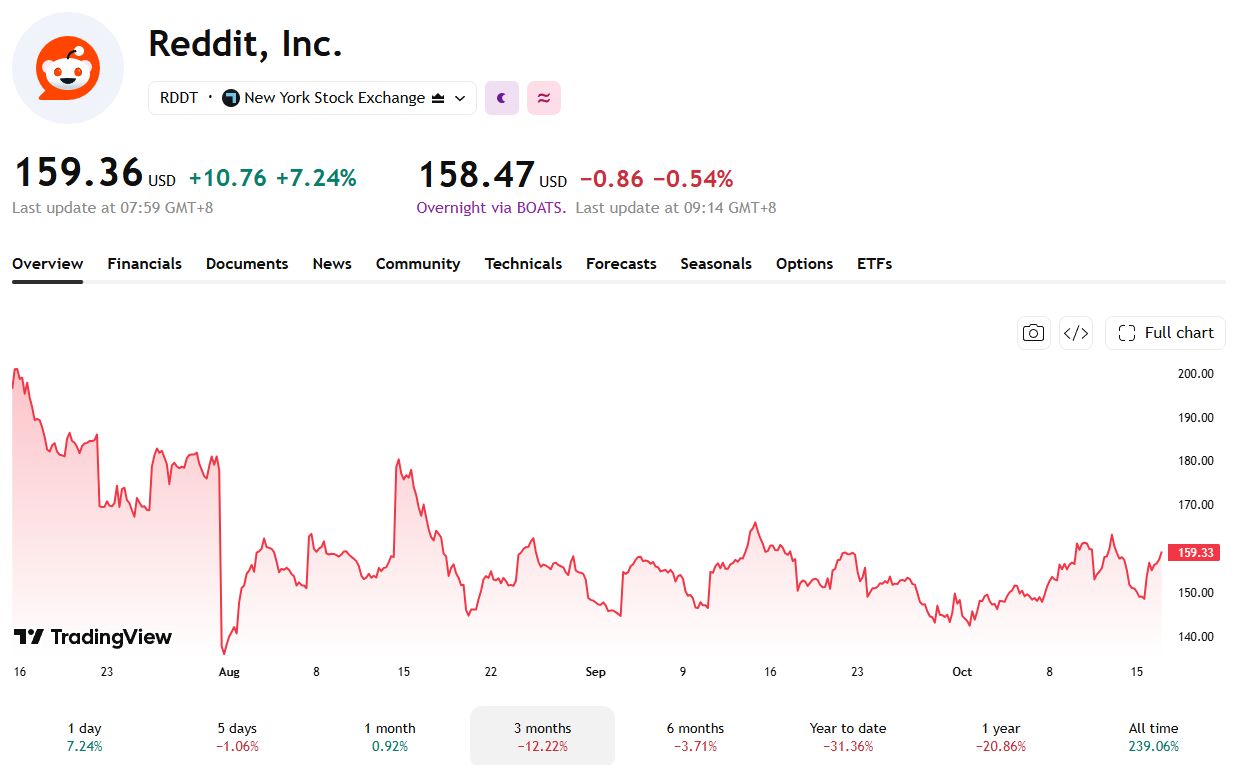This screenshot has height=765, width=1234.
Task: Click the Oct date axis label
Action: tap(962, 672)
